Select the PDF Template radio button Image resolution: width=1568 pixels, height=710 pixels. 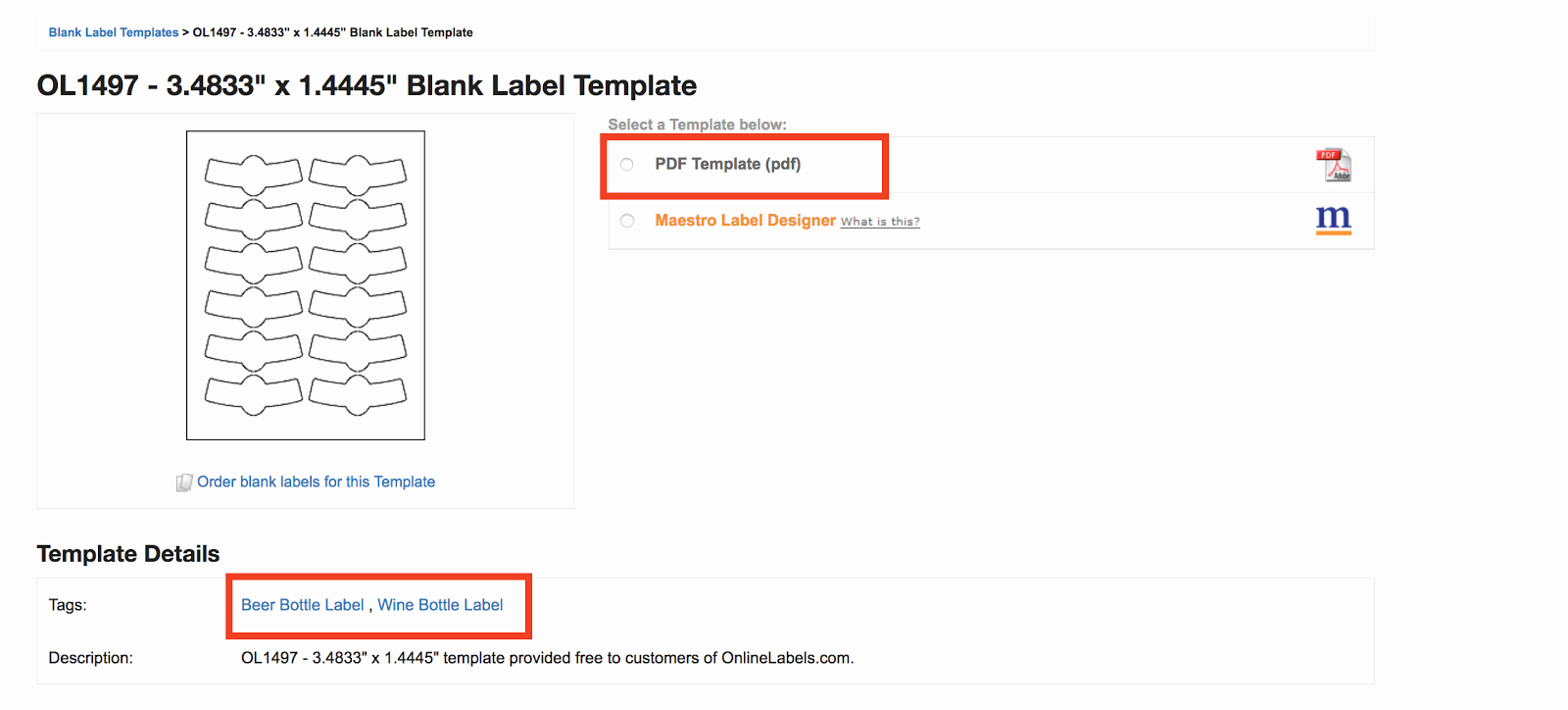point(627,165)
